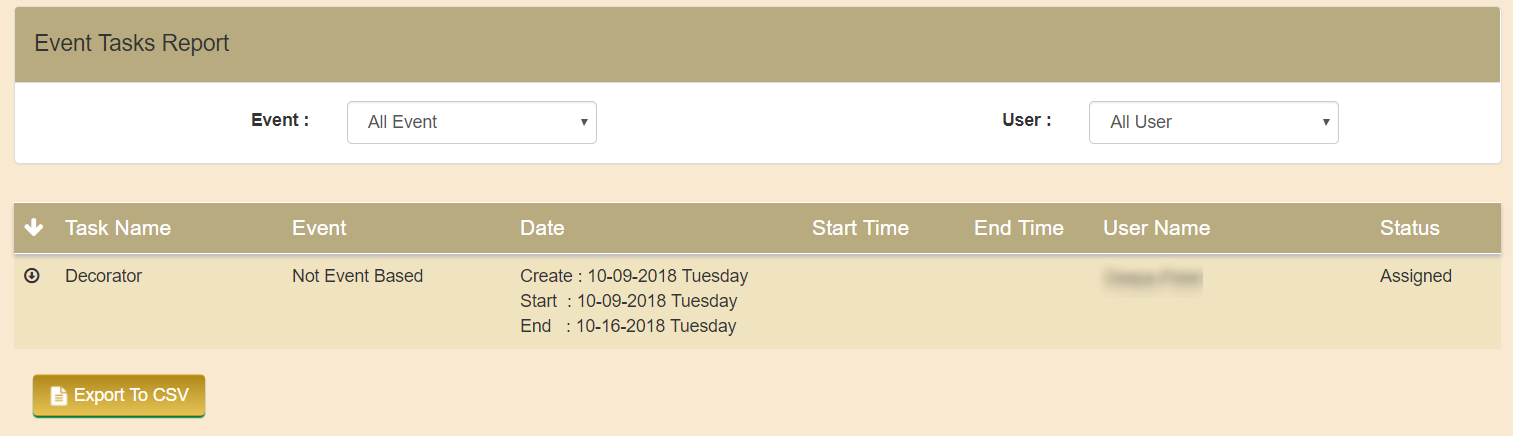This screenshot has height=436, width=1513.
Task: Open the All Event dropdown
Action: tap(472, 122)
